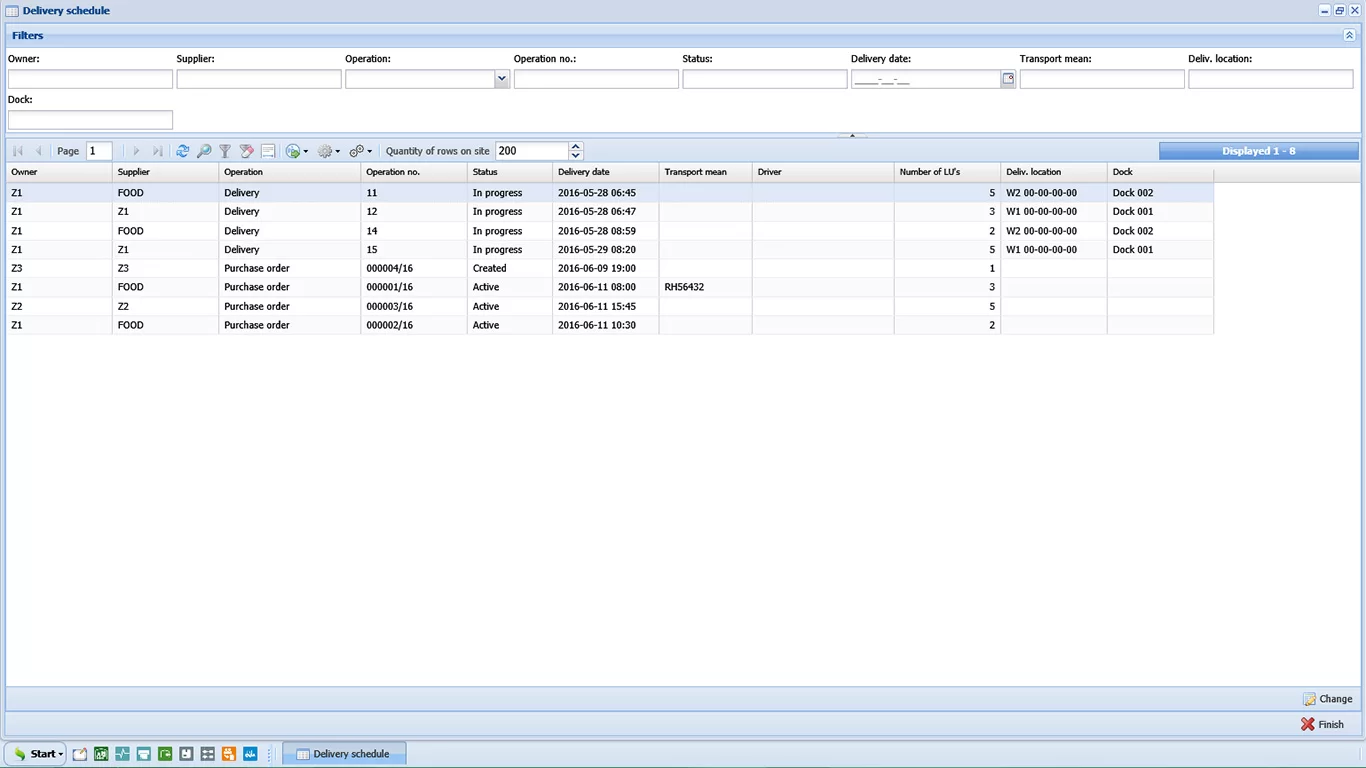Image resolution: width=1366 pixels, height=768 pixels.
Task: Click the small collapse arrow below filters
Action: coord(852,135)
